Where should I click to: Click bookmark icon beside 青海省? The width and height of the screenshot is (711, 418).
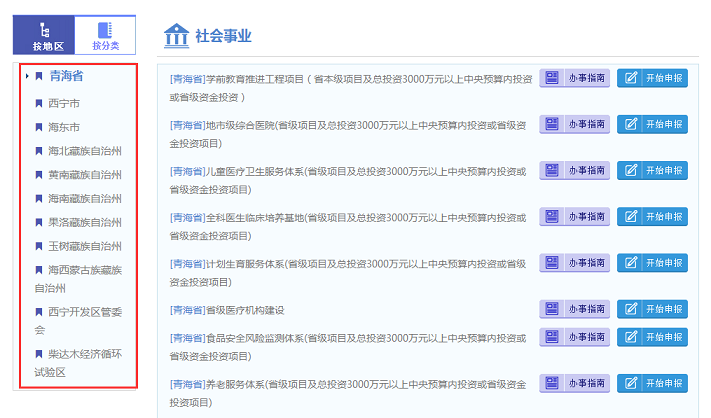point(39,76)
